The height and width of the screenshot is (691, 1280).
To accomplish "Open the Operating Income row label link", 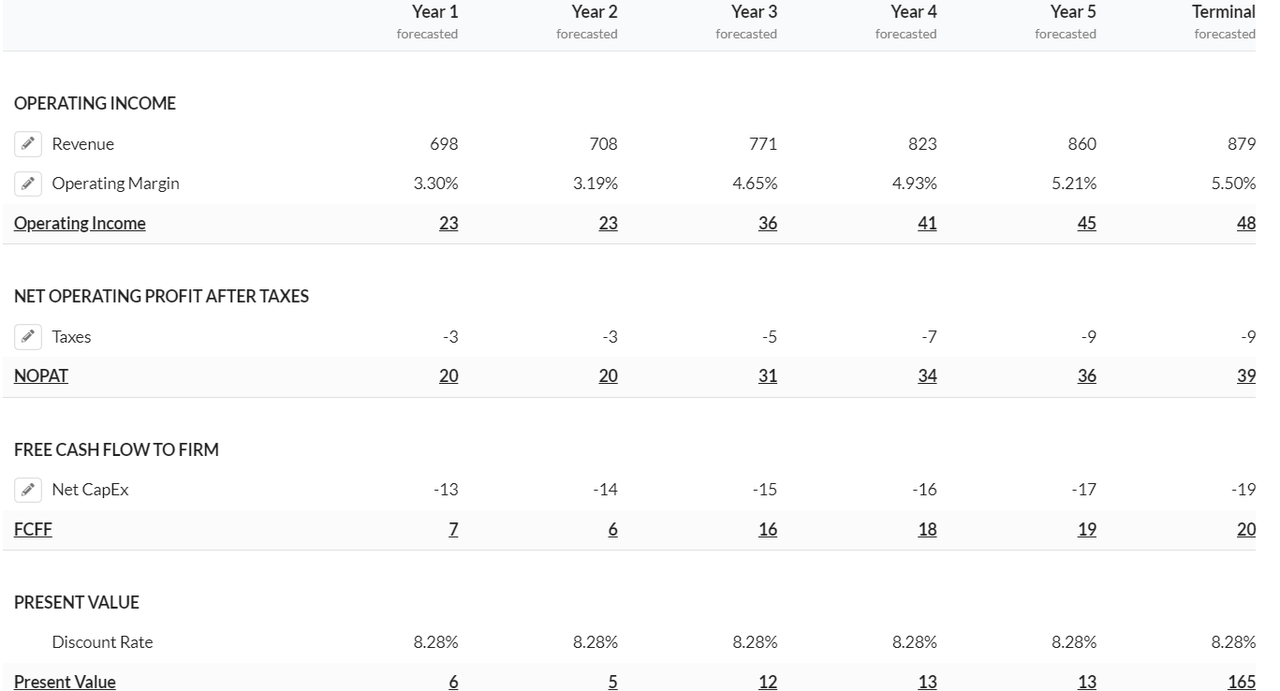I will click(x=80, y=224).
